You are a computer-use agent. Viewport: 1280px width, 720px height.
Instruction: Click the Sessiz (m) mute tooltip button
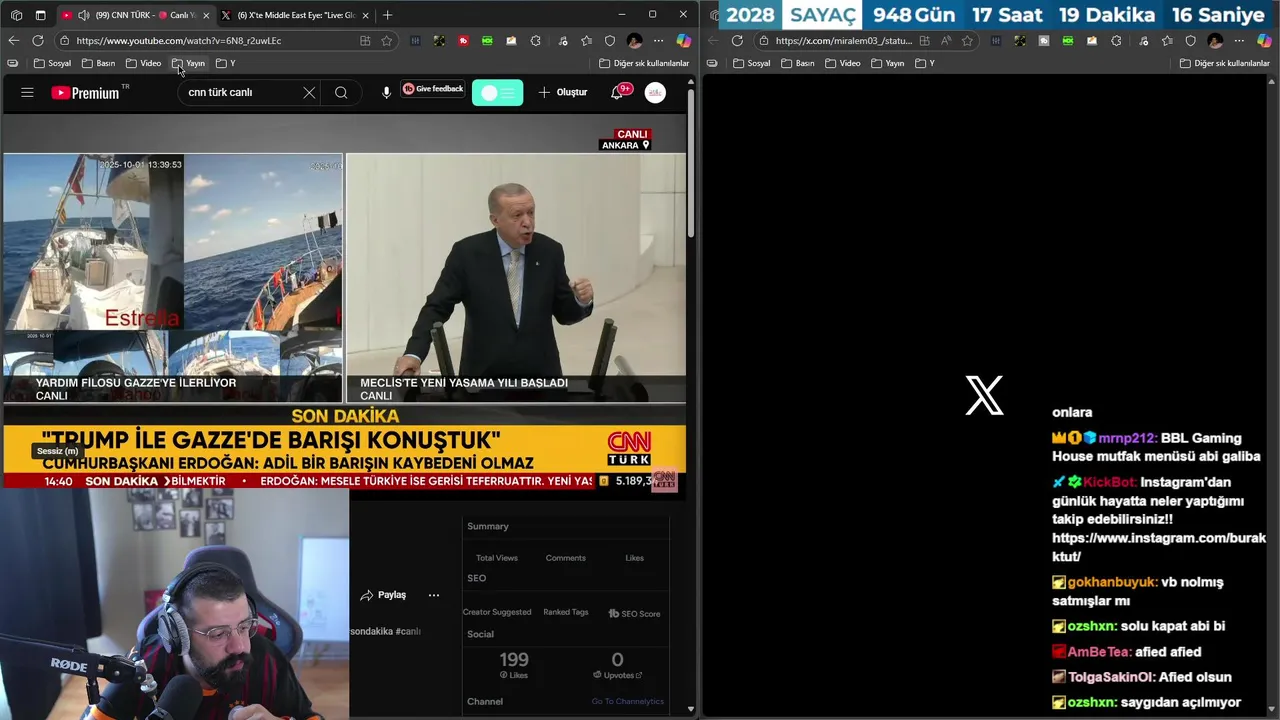point(57,451)
